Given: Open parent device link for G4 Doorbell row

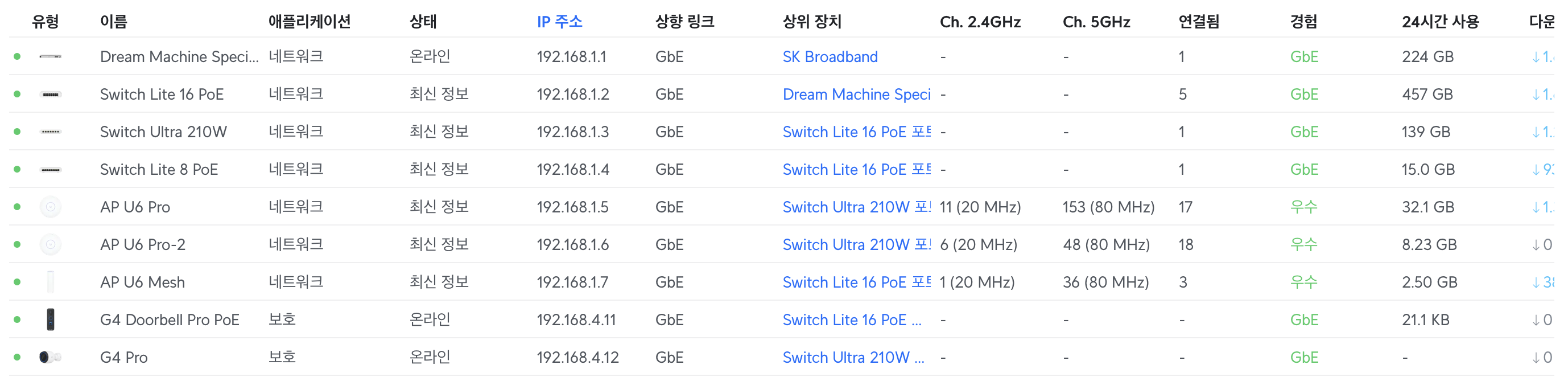Looking at the screenshot, I should (852, 320).
